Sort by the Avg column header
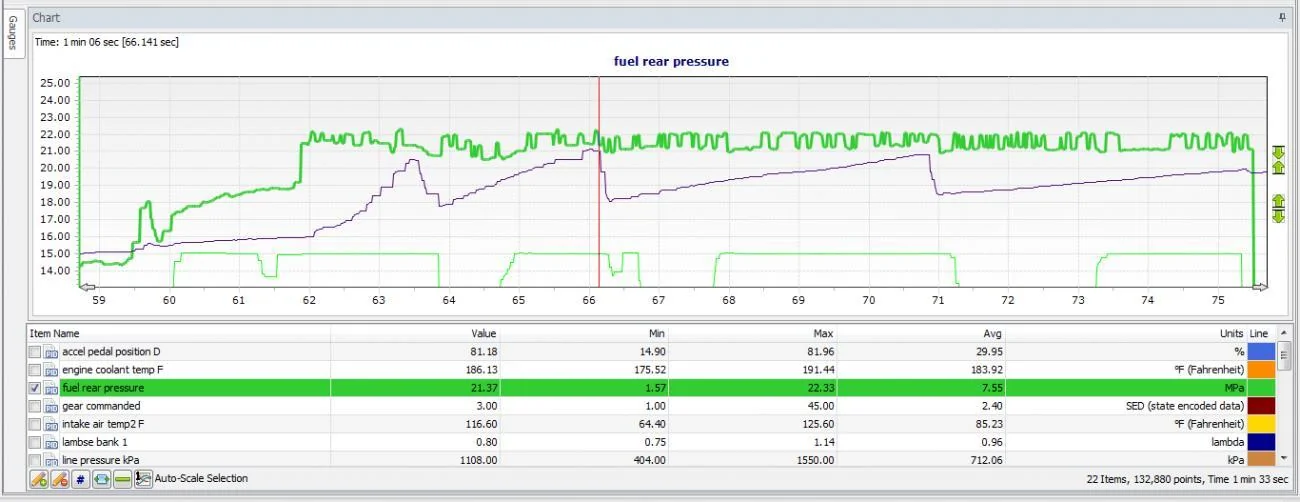 coord(920,333)
